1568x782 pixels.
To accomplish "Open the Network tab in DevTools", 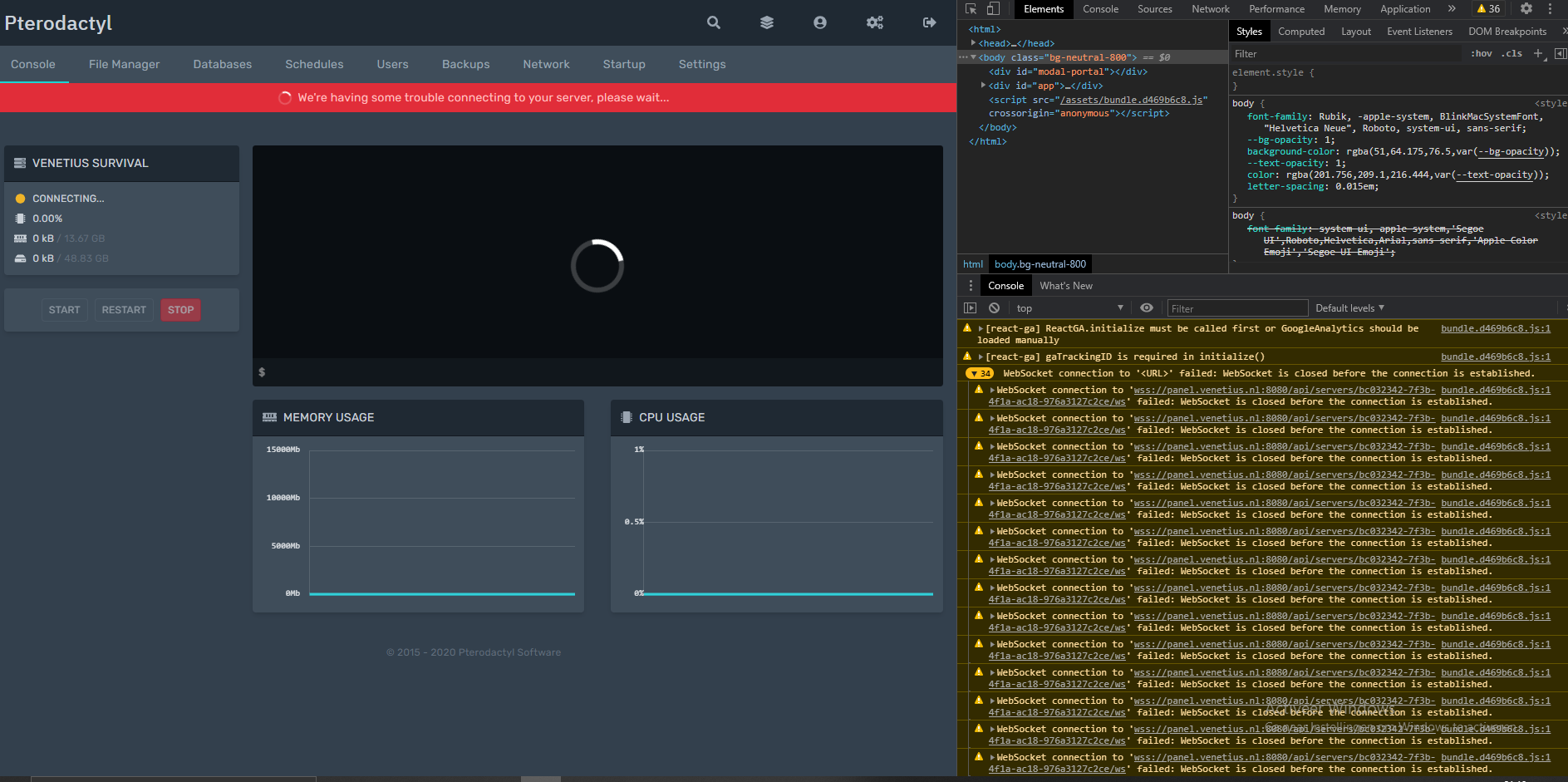I will tap(1210, 9).
